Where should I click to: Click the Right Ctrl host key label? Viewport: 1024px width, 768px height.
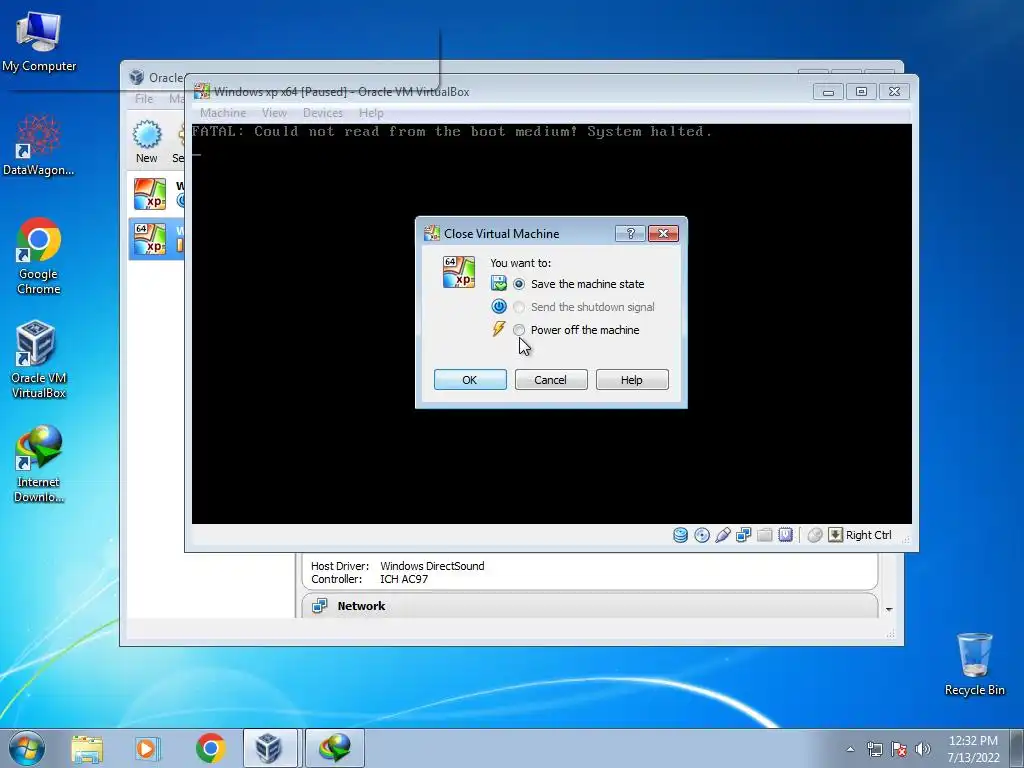(x=869, y=536)
